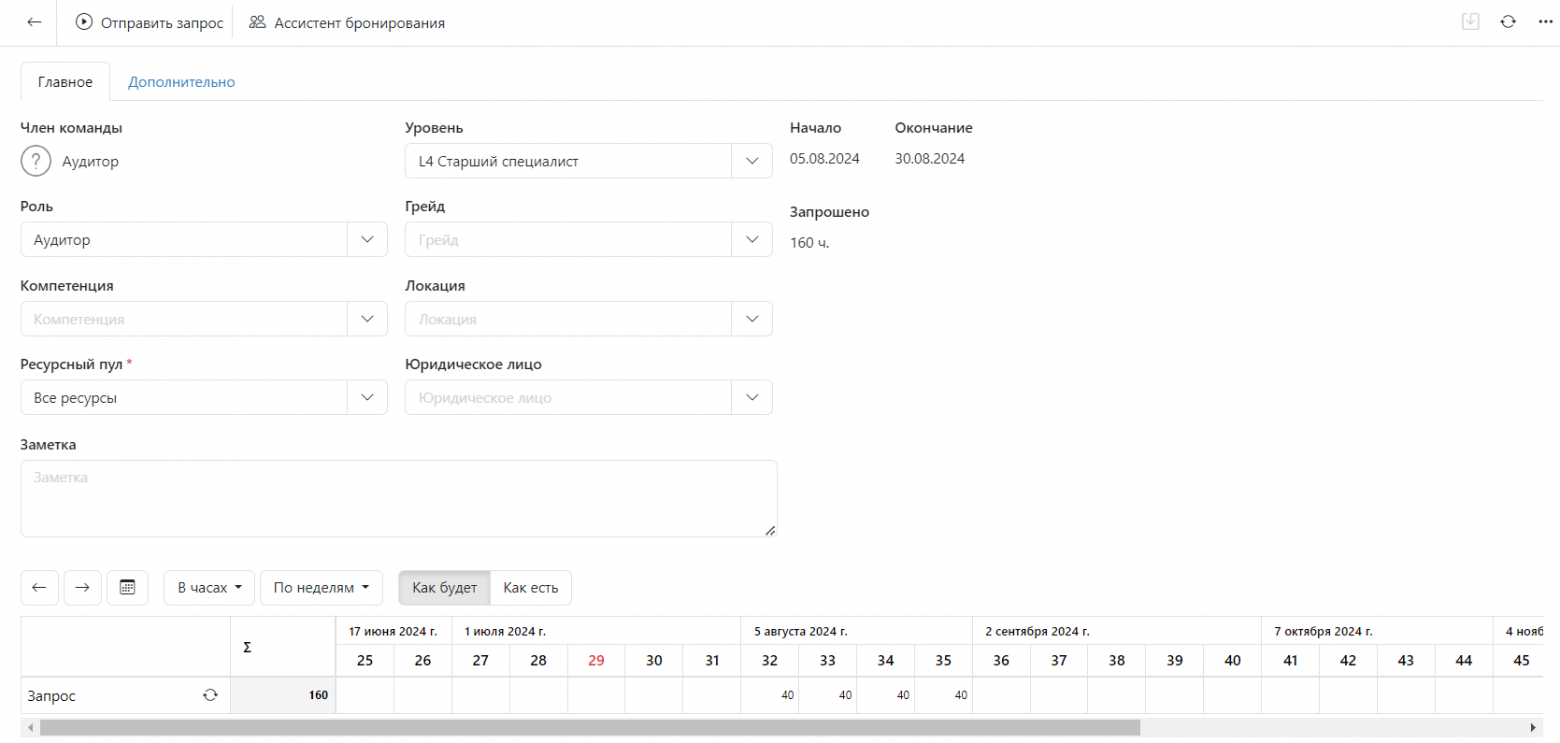Click the week 36 column header
Image resolution: width=1560 pixels, height=743 pixels.
coord(1001,660)
